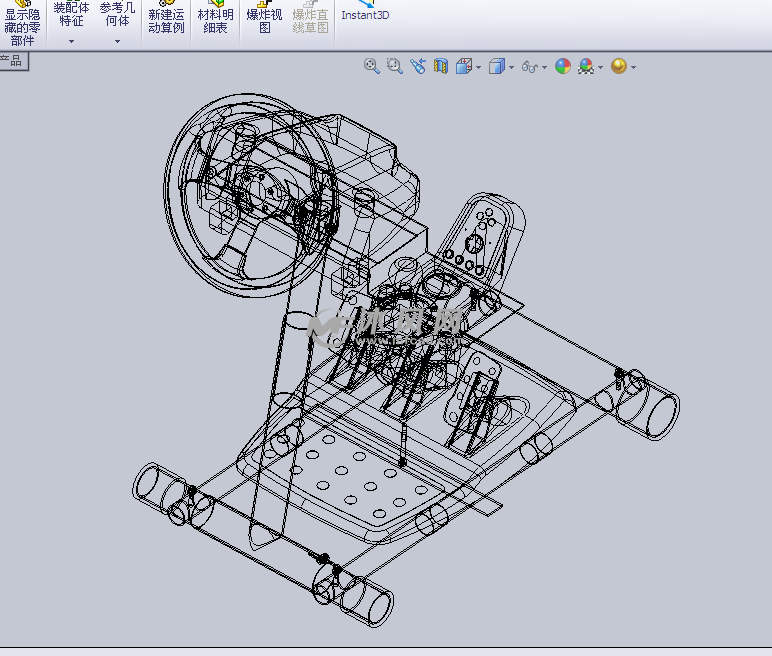Screen dimensions: 772x656
Task: Open Apply Scene dropdown arrow
Action: pos(600,67)
